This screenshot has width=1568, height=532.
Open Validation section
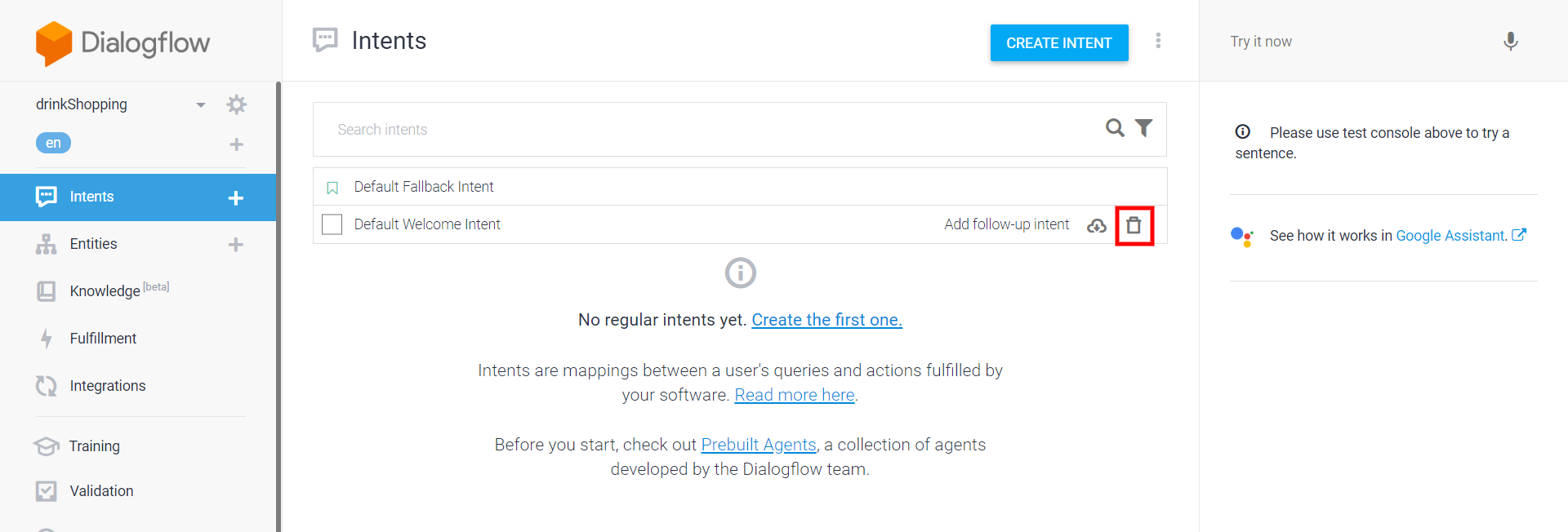tap(101, 491)
